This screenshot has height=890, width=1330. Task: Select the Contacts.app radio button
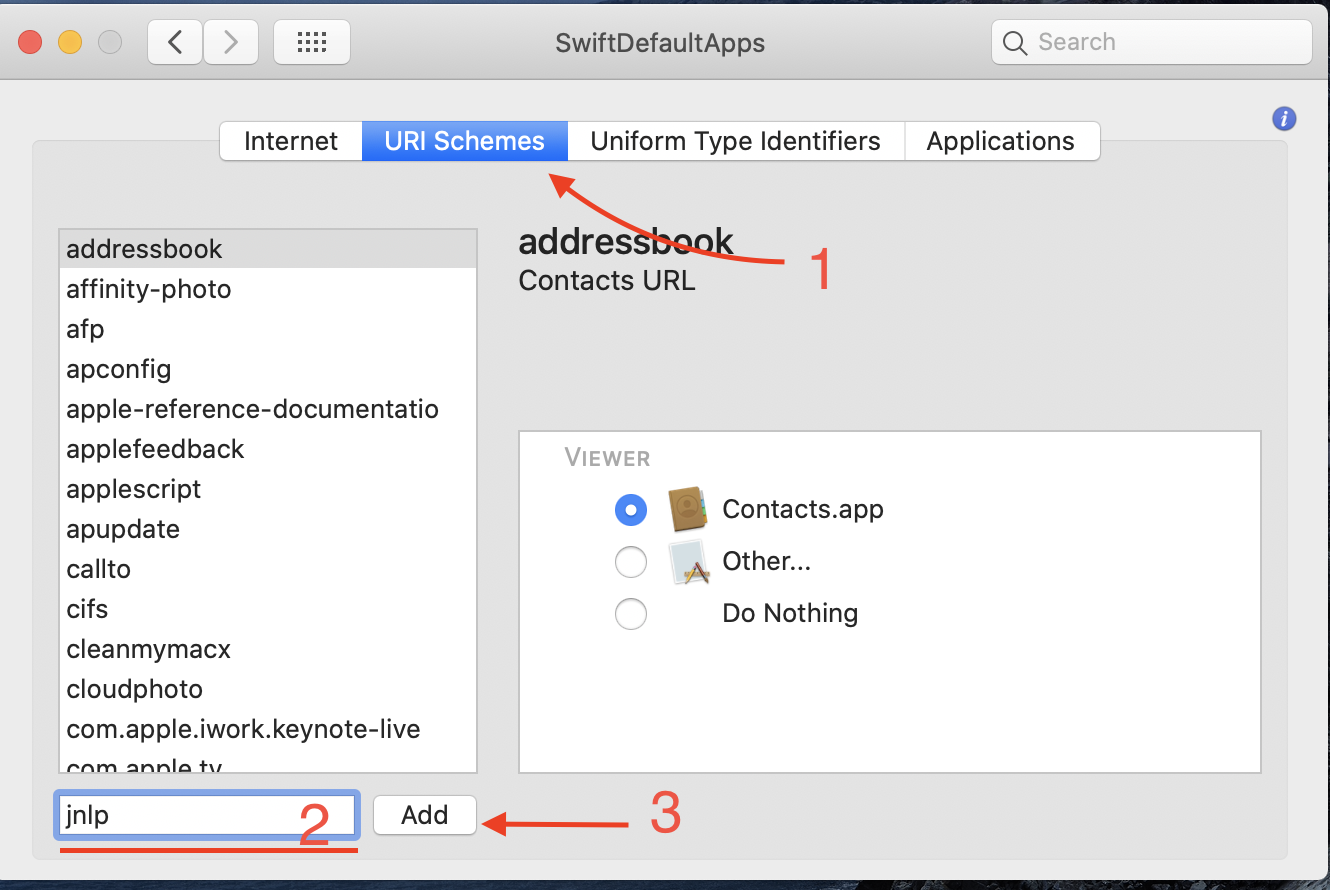[631, 509]
